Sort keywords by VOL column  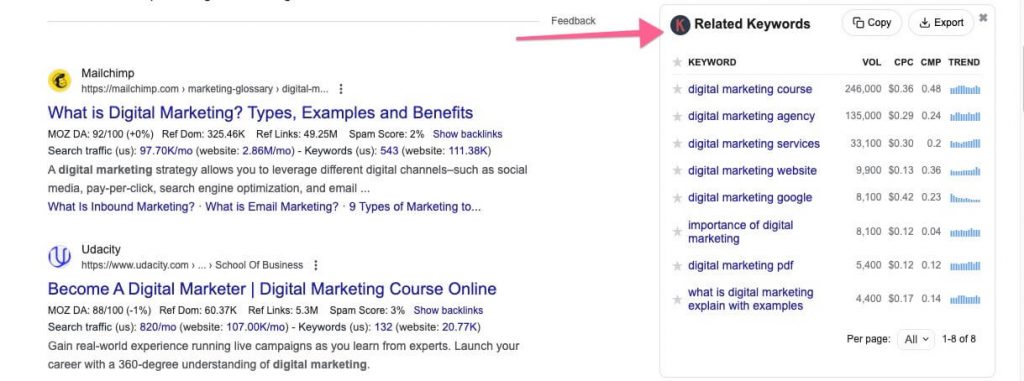871,62
